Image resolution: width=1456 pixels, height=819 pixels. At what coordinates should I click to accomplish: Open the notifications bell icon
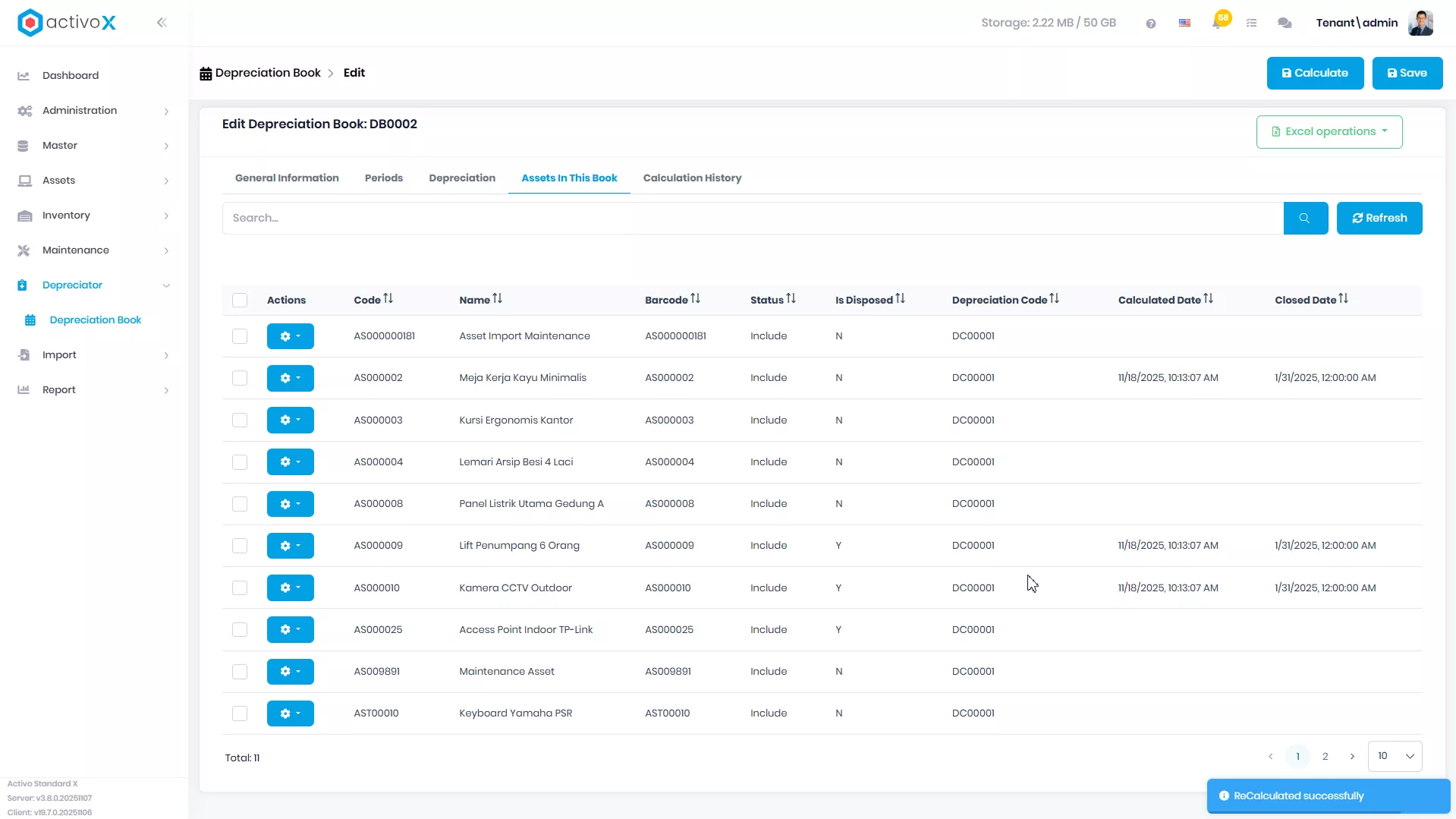1218,22
